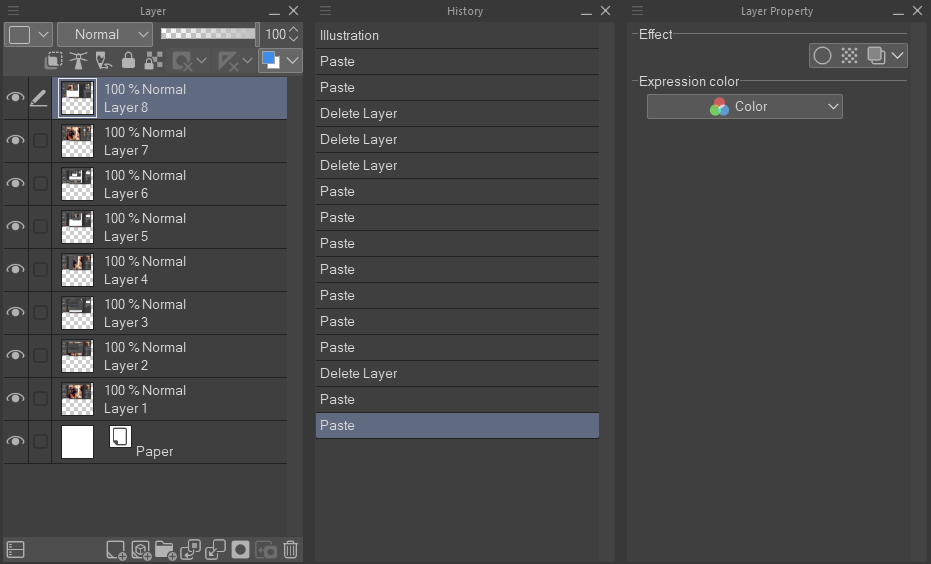This screenshot has width=931, height=564.
Task: Select the last Delete Layer history entry
Action: pyautogui.click(x=457, y=373)
